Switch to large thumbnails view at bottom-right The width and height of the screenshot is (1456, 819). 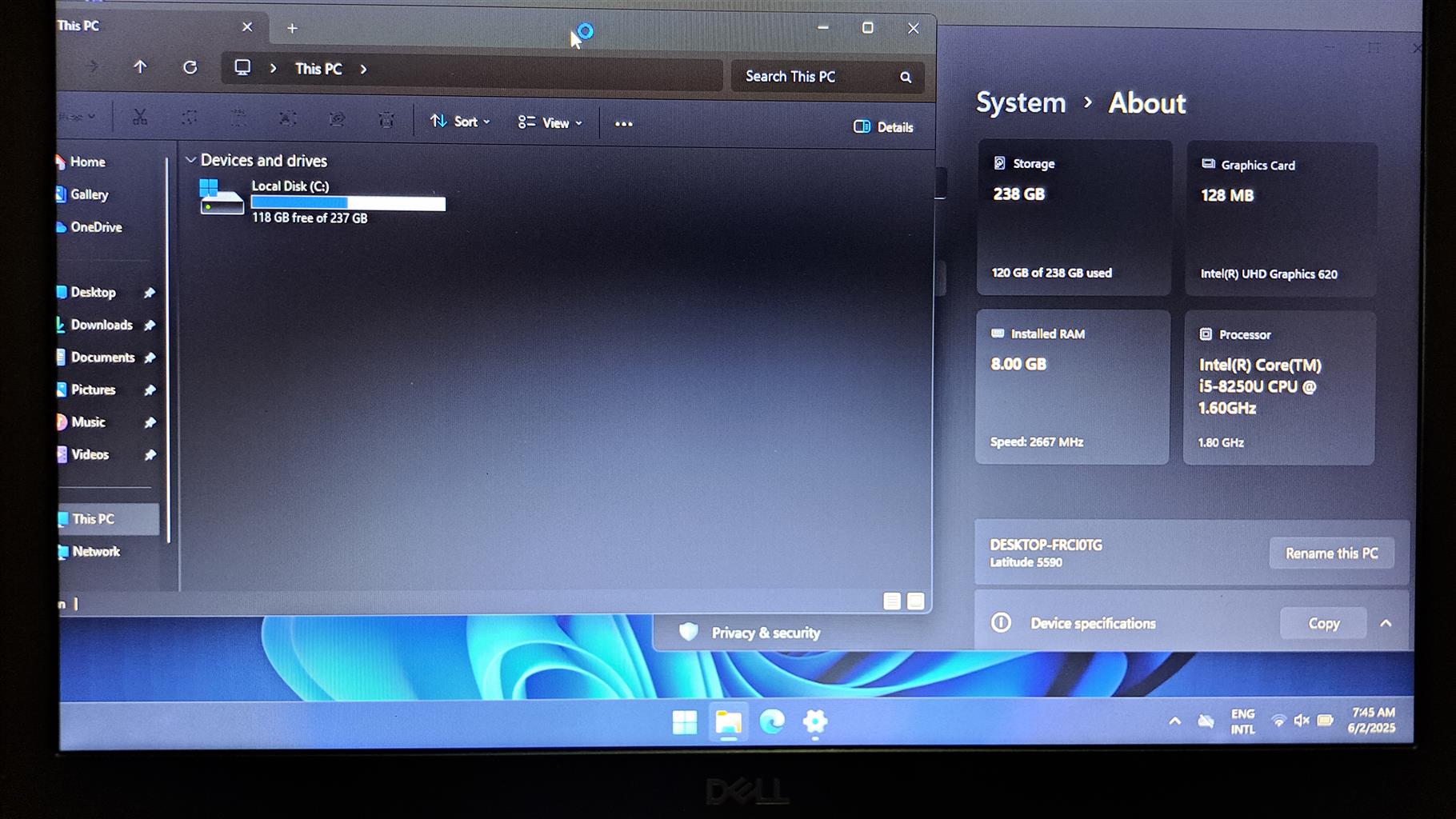(x=916, y=601)
